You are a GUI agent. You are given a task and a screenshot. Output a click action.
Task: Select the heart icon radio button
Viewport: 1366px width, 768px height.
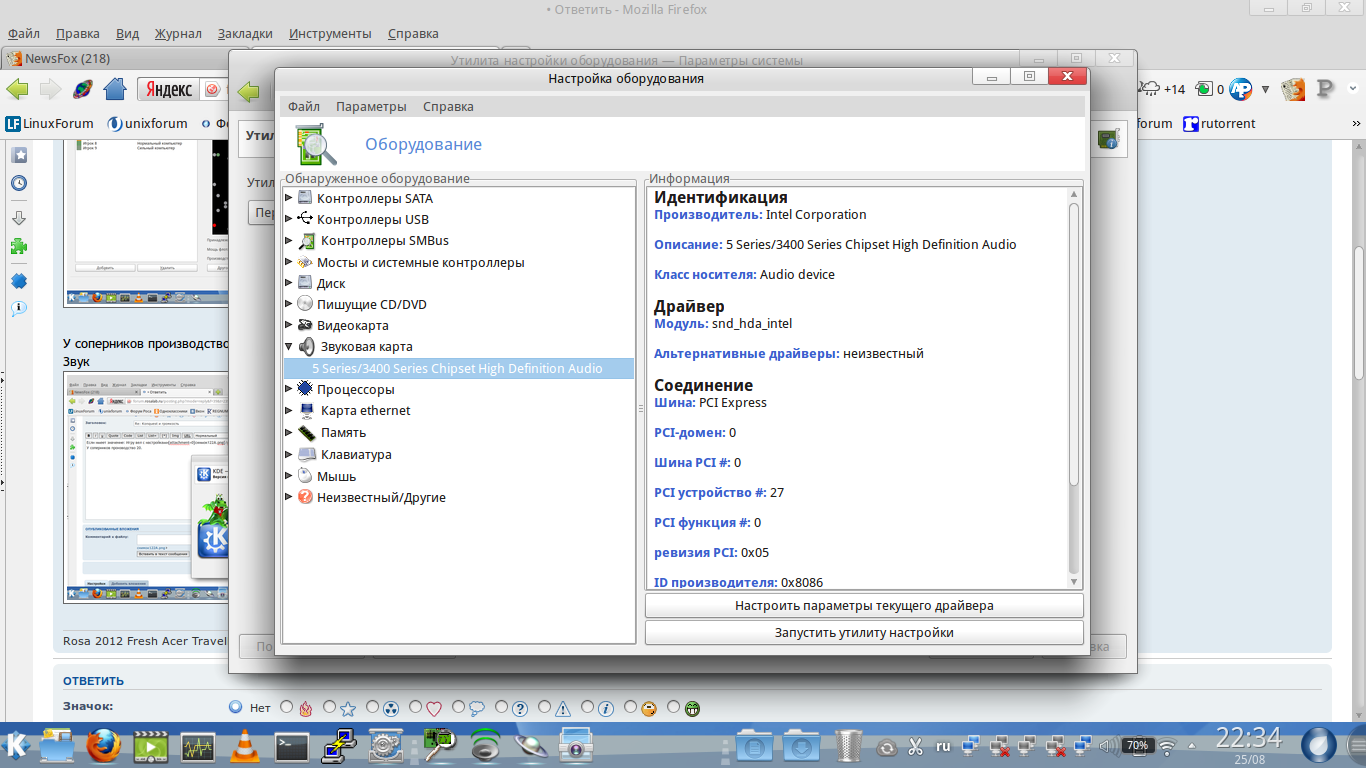(415, 708)
